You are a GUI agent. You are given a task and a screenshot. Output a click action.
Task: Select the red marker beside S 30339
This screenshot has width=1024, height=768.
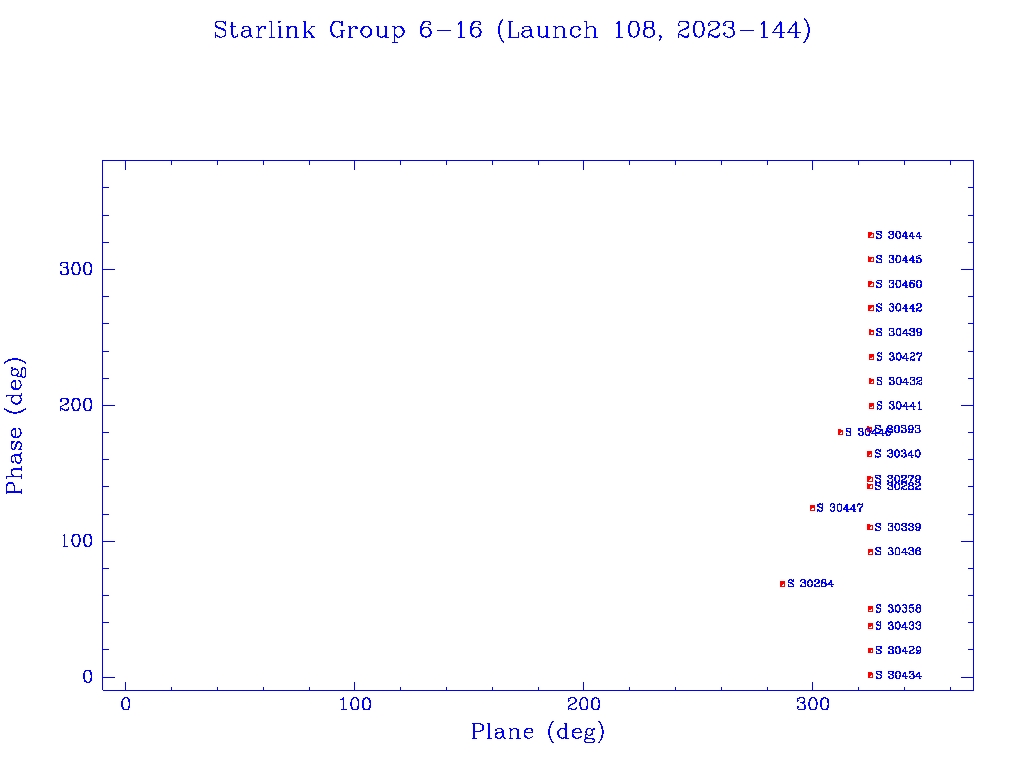[869, 527]
